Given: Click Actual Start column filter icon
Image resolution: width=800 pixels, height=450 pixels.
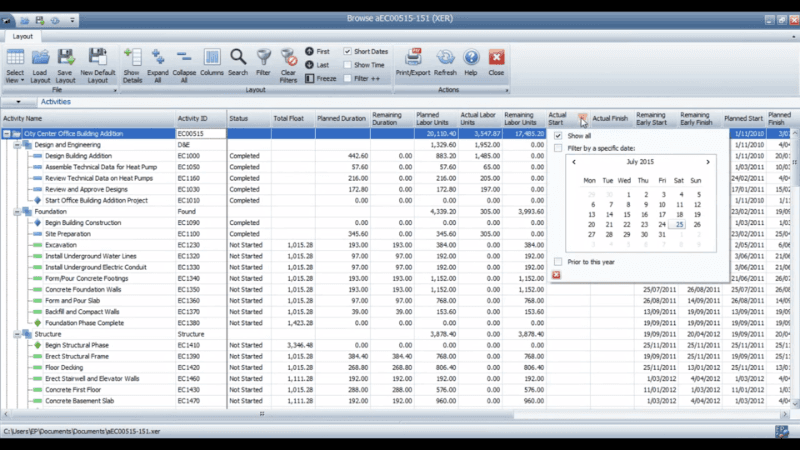Looking at the screenshot, I should pyautogui.click(x=583, y=119).
